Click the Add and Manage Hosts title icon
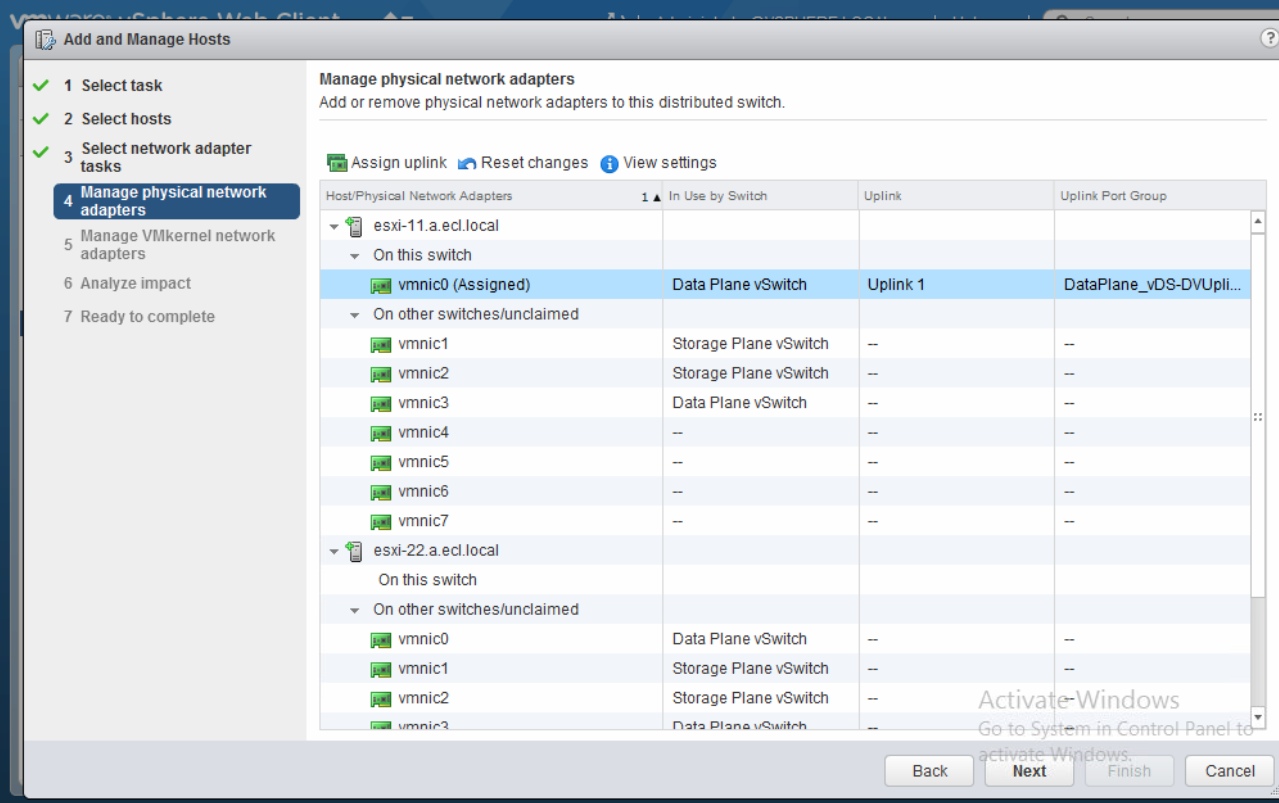 [x=45, y=40]
